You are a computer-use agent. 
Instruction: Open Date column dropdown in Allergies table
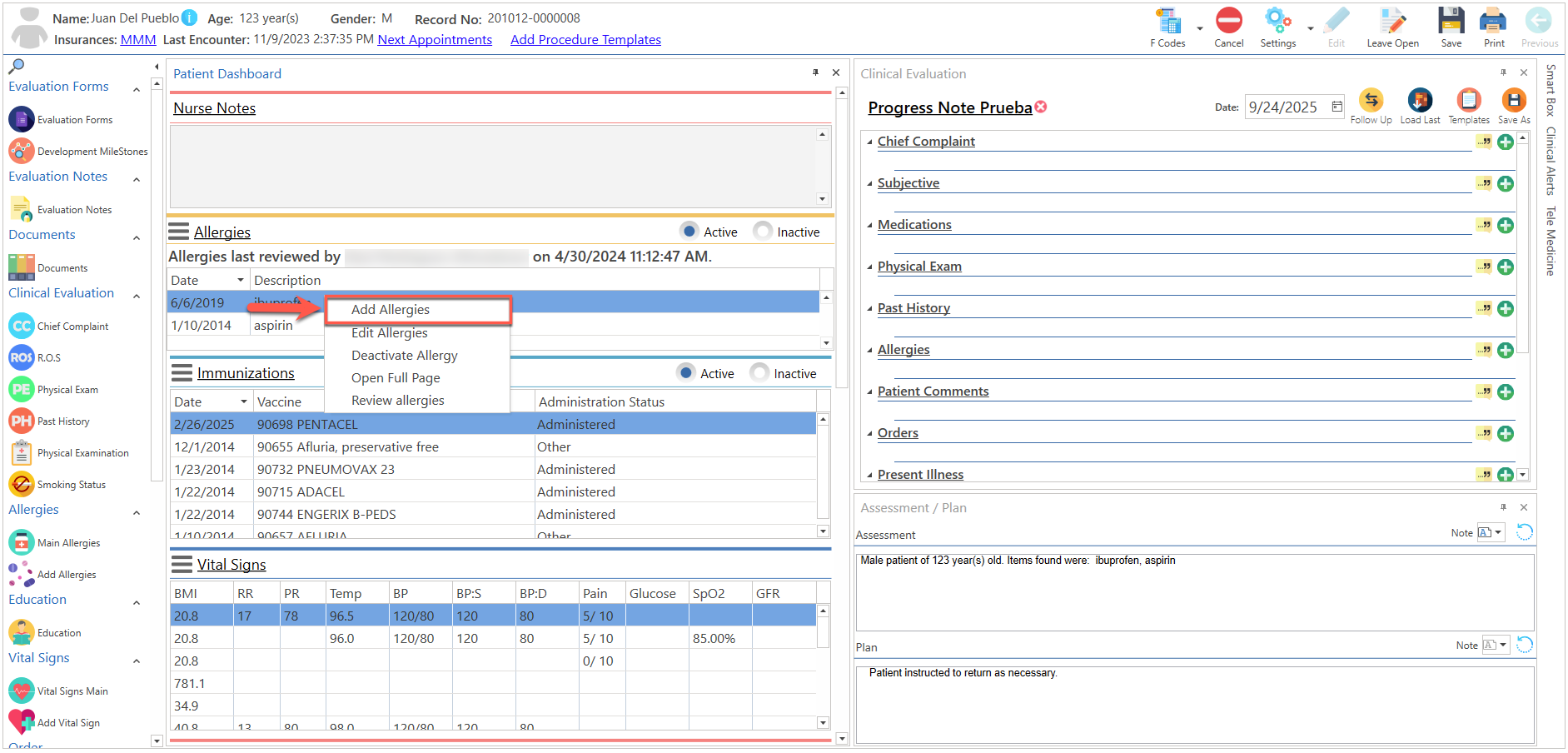[241, 280]
